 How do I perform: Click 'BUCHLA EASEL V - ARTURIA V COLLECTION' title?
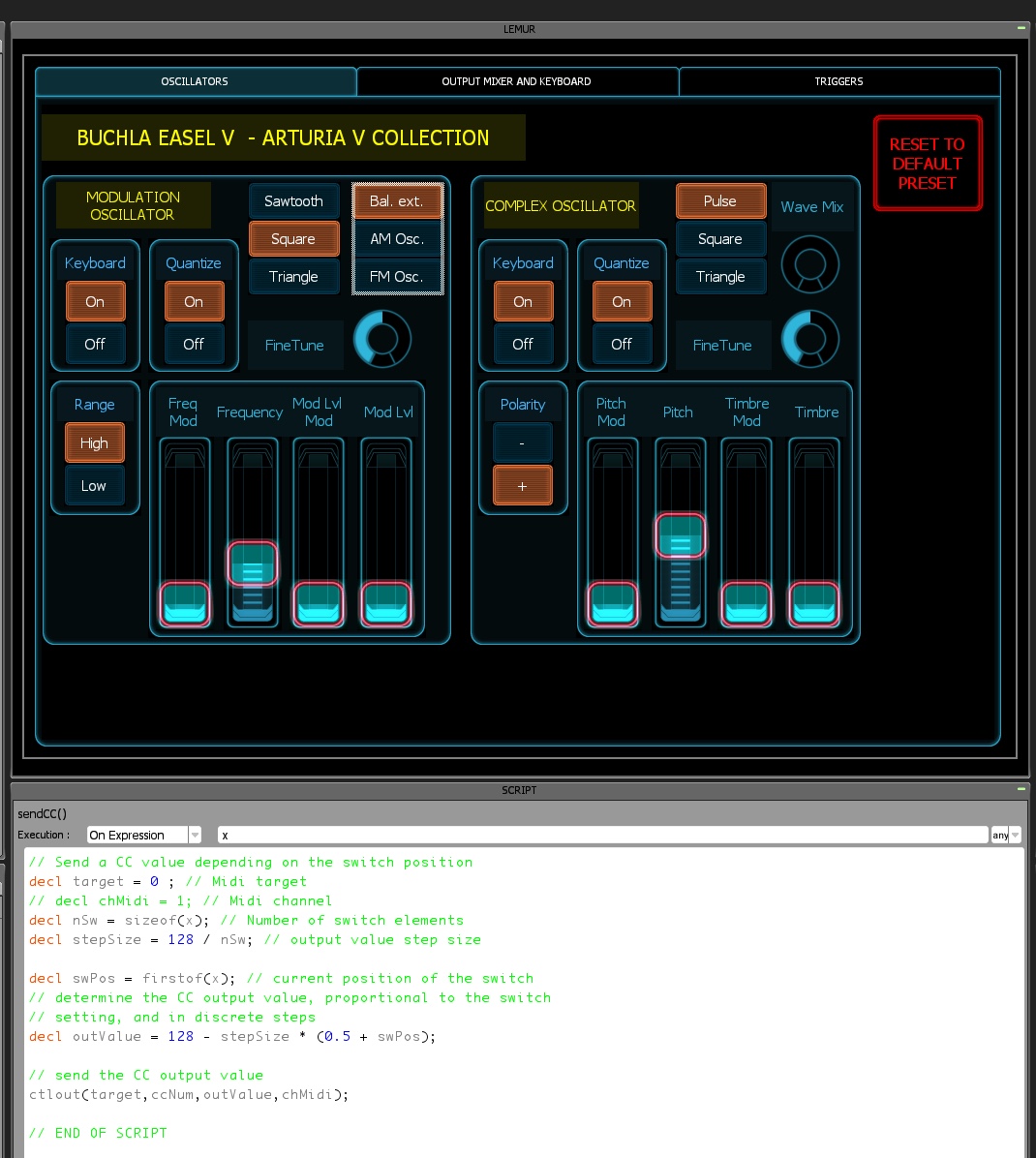(284, 137)
